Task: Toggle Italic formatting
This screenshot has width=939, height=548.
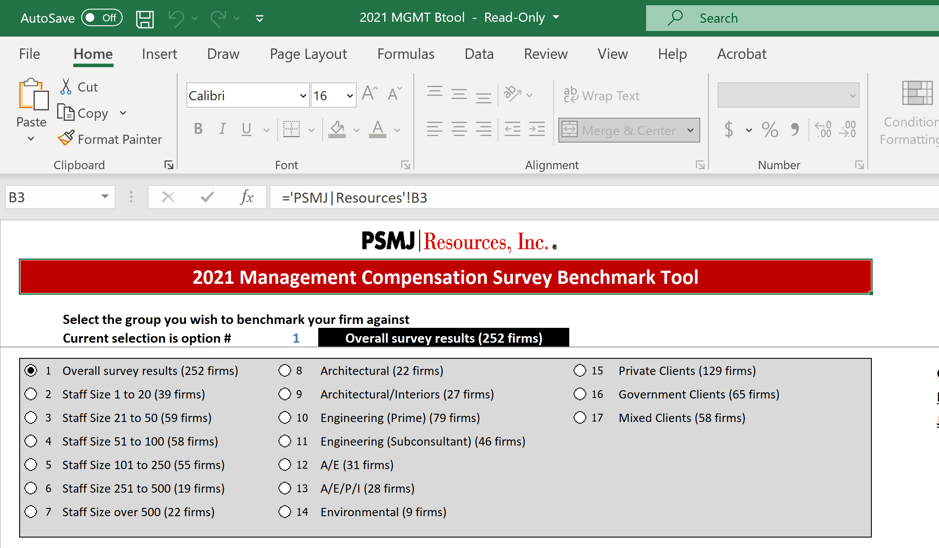Action: [x=222, y=129]
